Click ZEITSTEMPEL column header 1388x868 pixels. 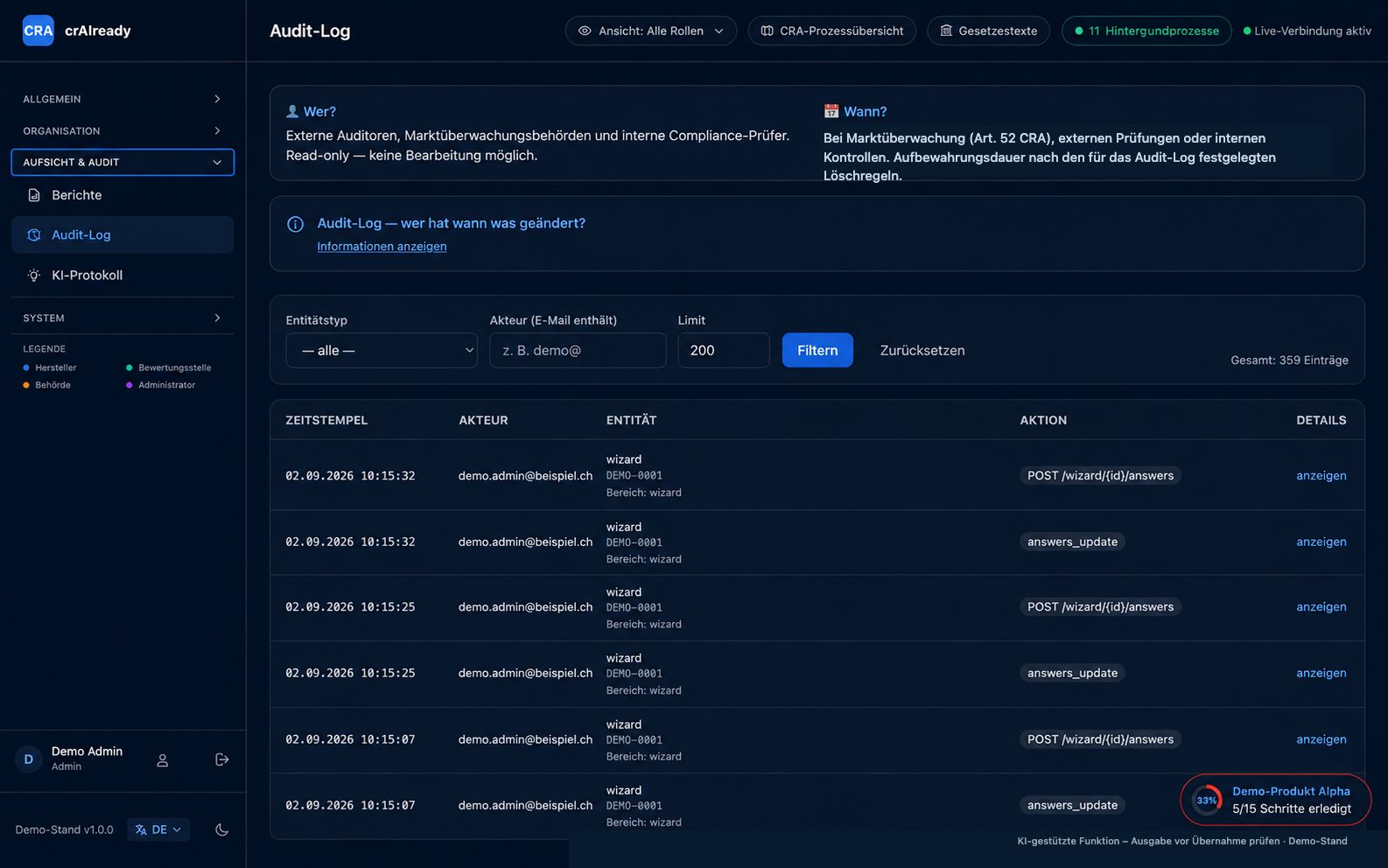[326, 420]
